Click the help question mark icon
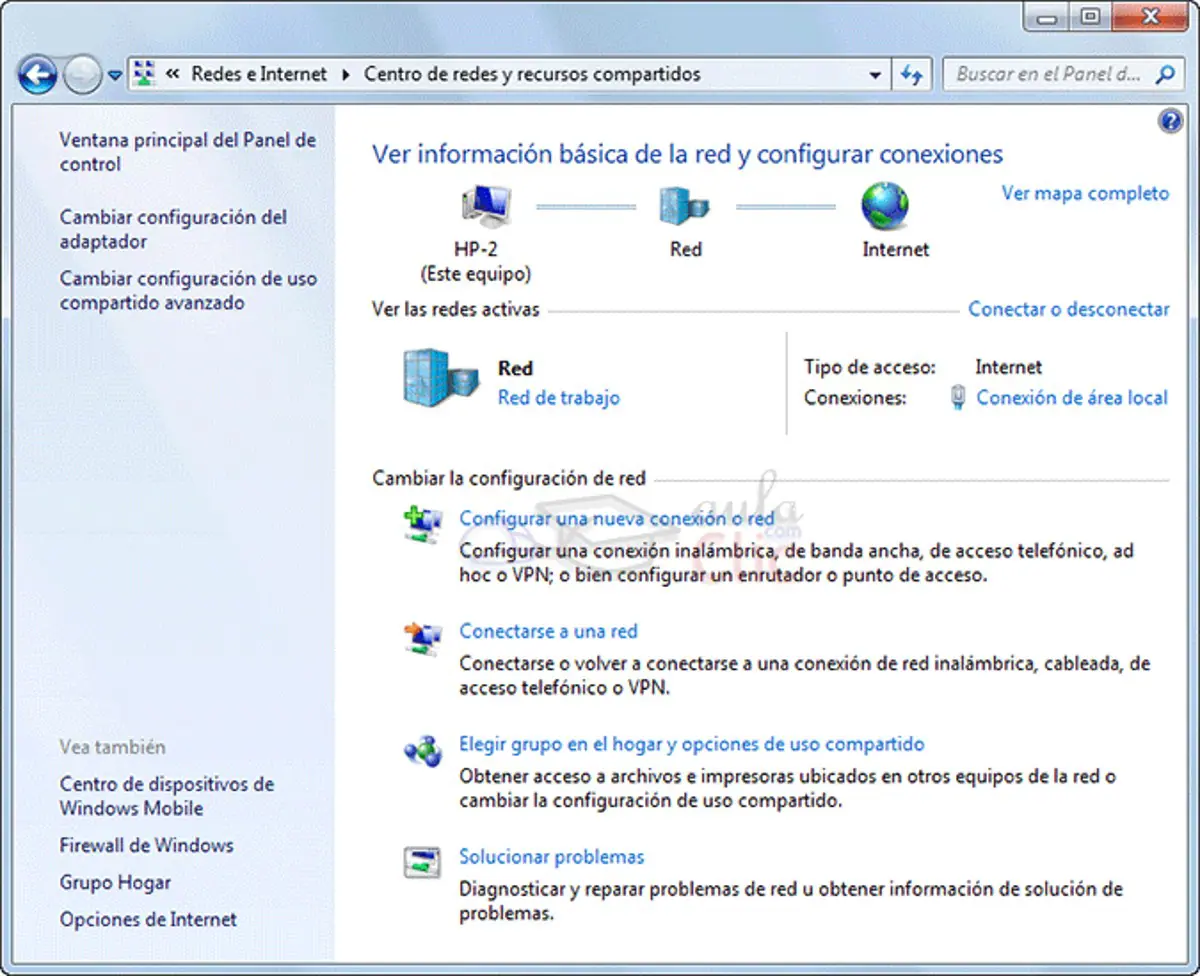This screenshot has width=1200, height=976. point(1169,122)
